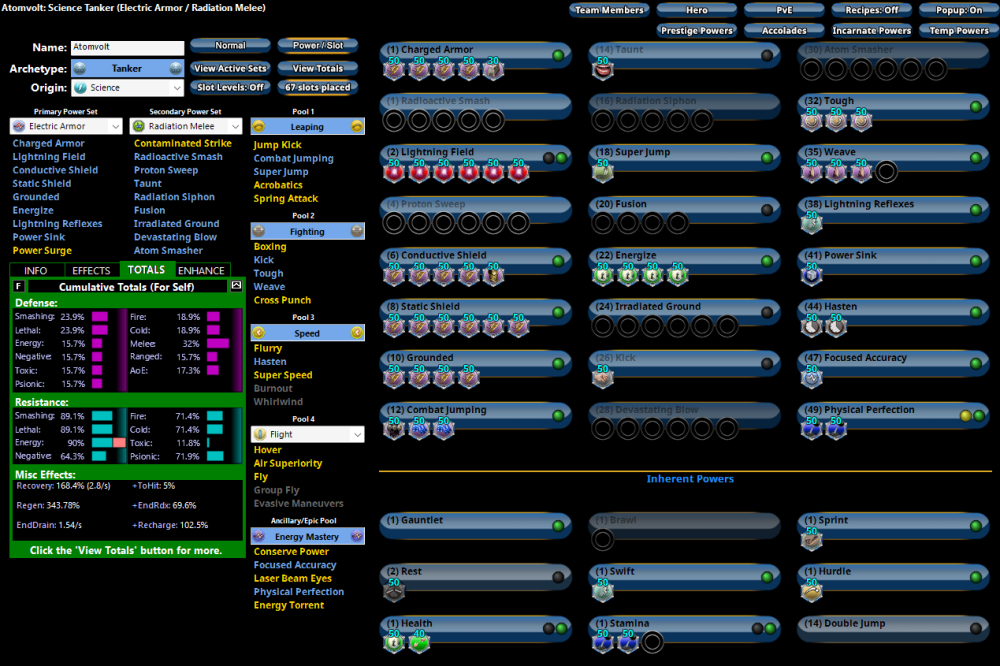The height and width of the screenshot is (666, 1000).
Task: Toggle the green indicator on Charged Armor
Action: pyautogui.click(x=558, y=55)
